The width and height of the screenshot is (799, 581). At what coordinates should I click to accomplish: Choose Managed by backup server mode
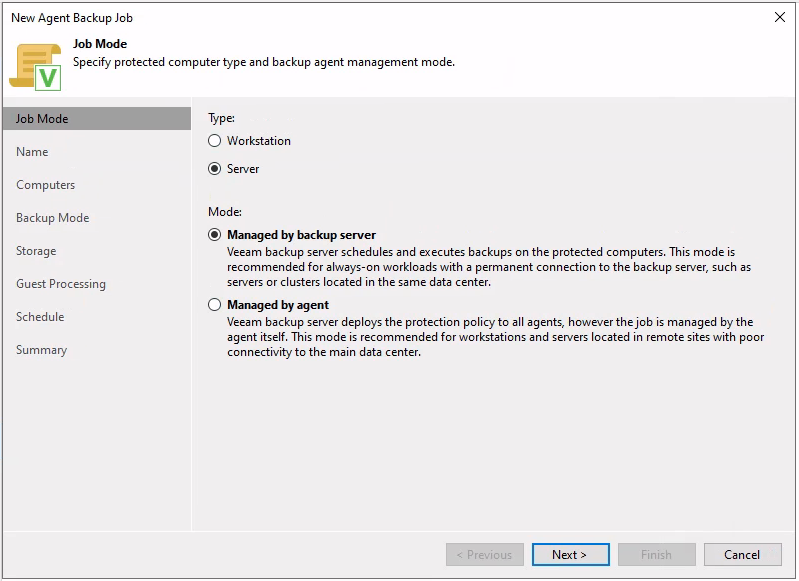215,234
